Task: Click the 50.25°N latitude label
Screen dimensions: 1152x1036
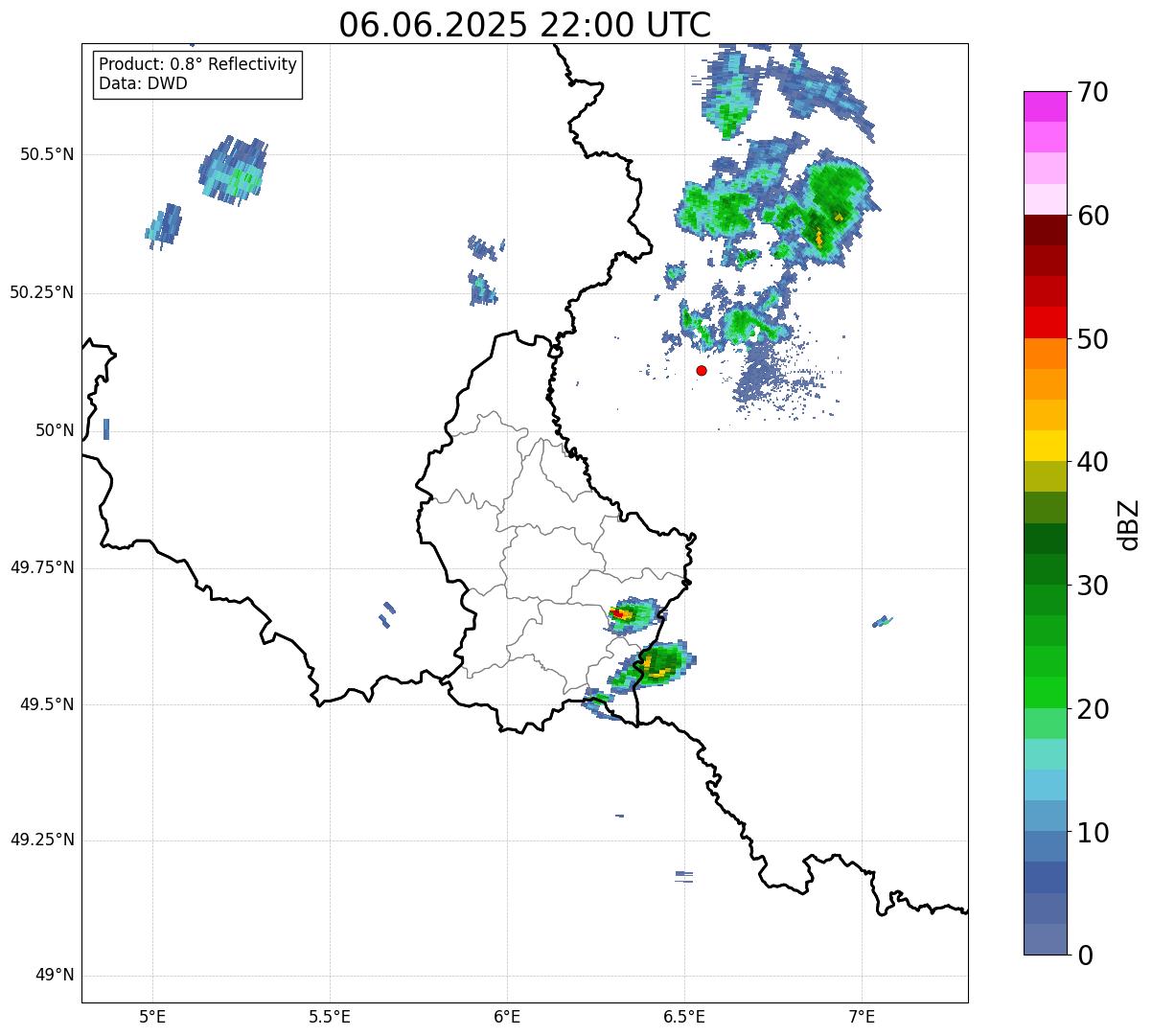Action: click(x=41, y=292)
